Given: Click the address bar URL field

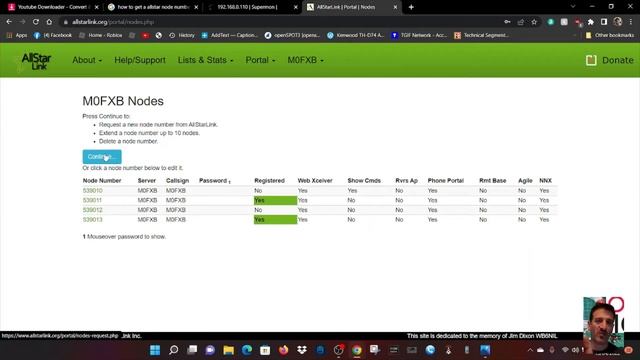Looking at the screenshot, I should pyautogui.click(x=282, y=22).
